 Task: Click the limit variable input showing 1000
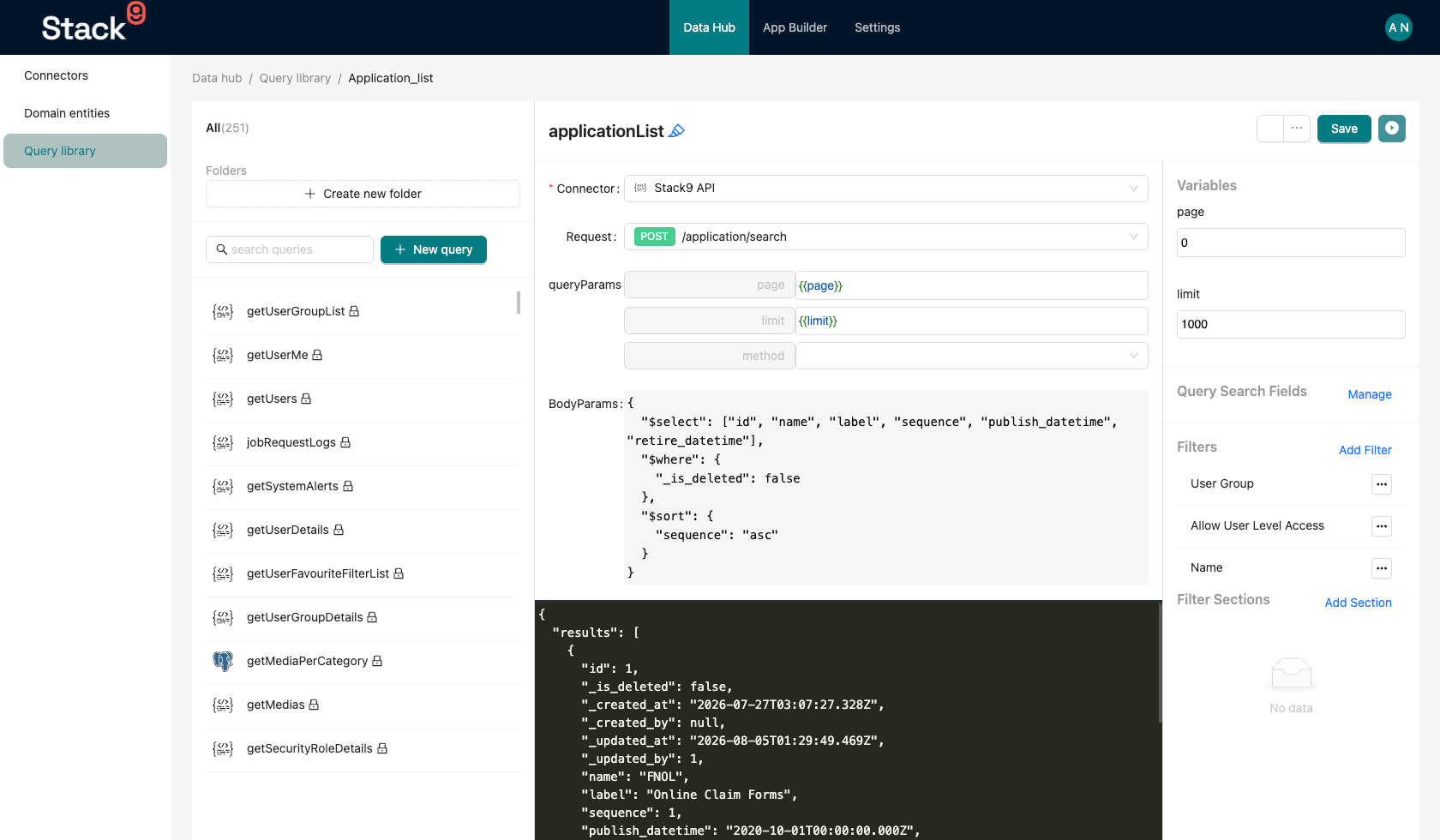pos(1291,324)
